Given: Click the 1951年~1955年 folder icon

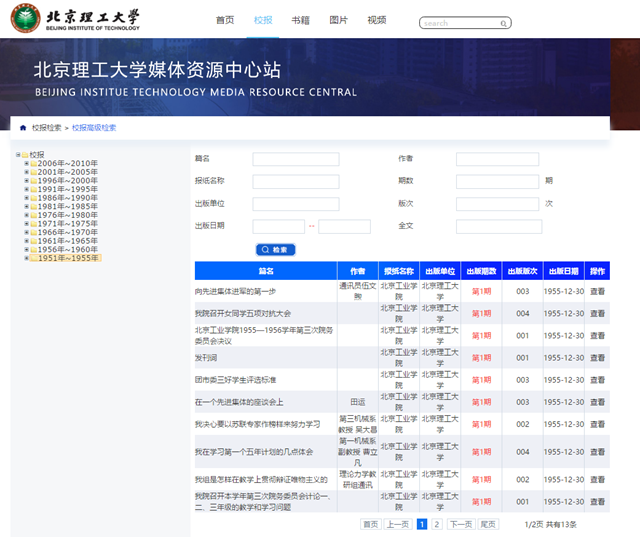Looking at the screenshot, I should 33,258.
